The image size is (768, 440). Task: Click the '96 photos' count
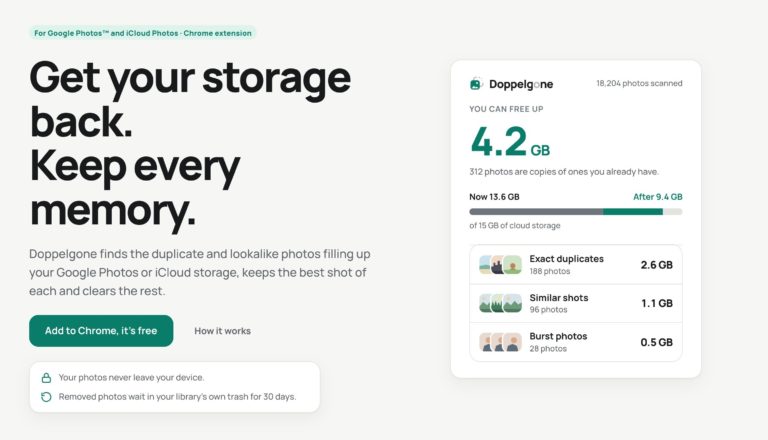click(x=548, y=310)
